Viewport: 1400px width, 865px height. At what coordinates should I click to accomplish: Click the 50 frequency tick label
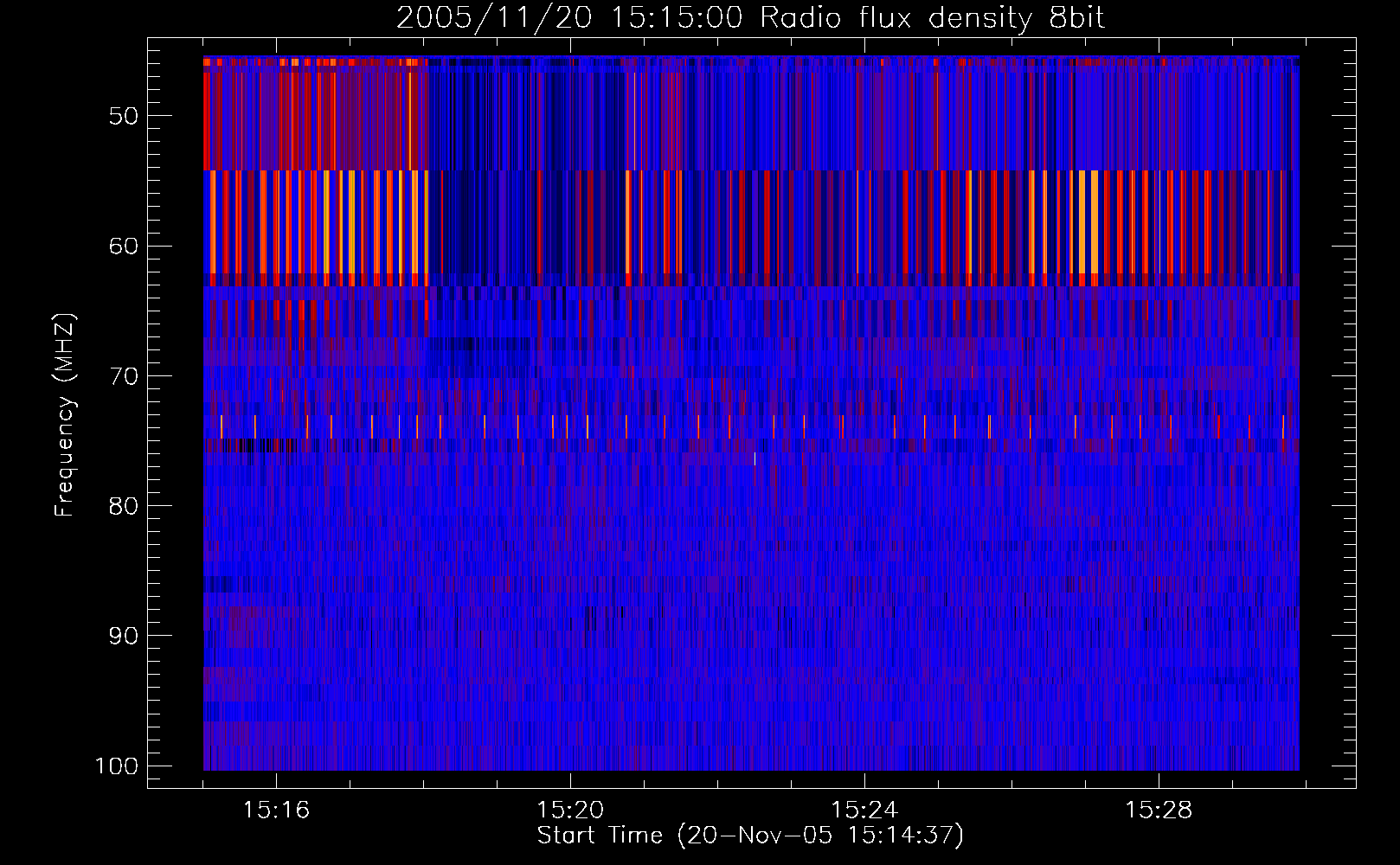tap(124, 117)
